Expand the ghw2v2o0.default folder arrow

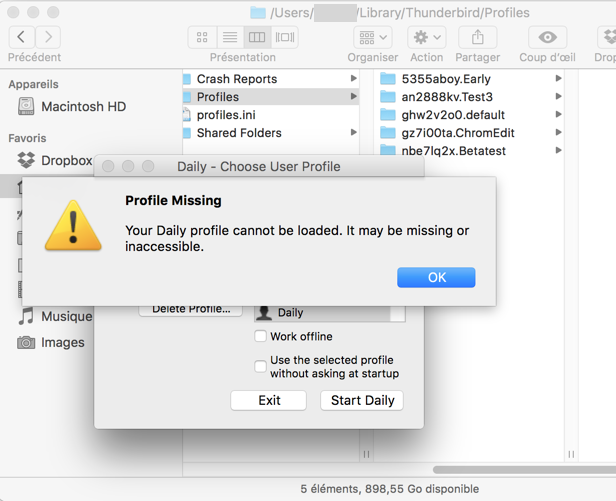click(558, 114)
